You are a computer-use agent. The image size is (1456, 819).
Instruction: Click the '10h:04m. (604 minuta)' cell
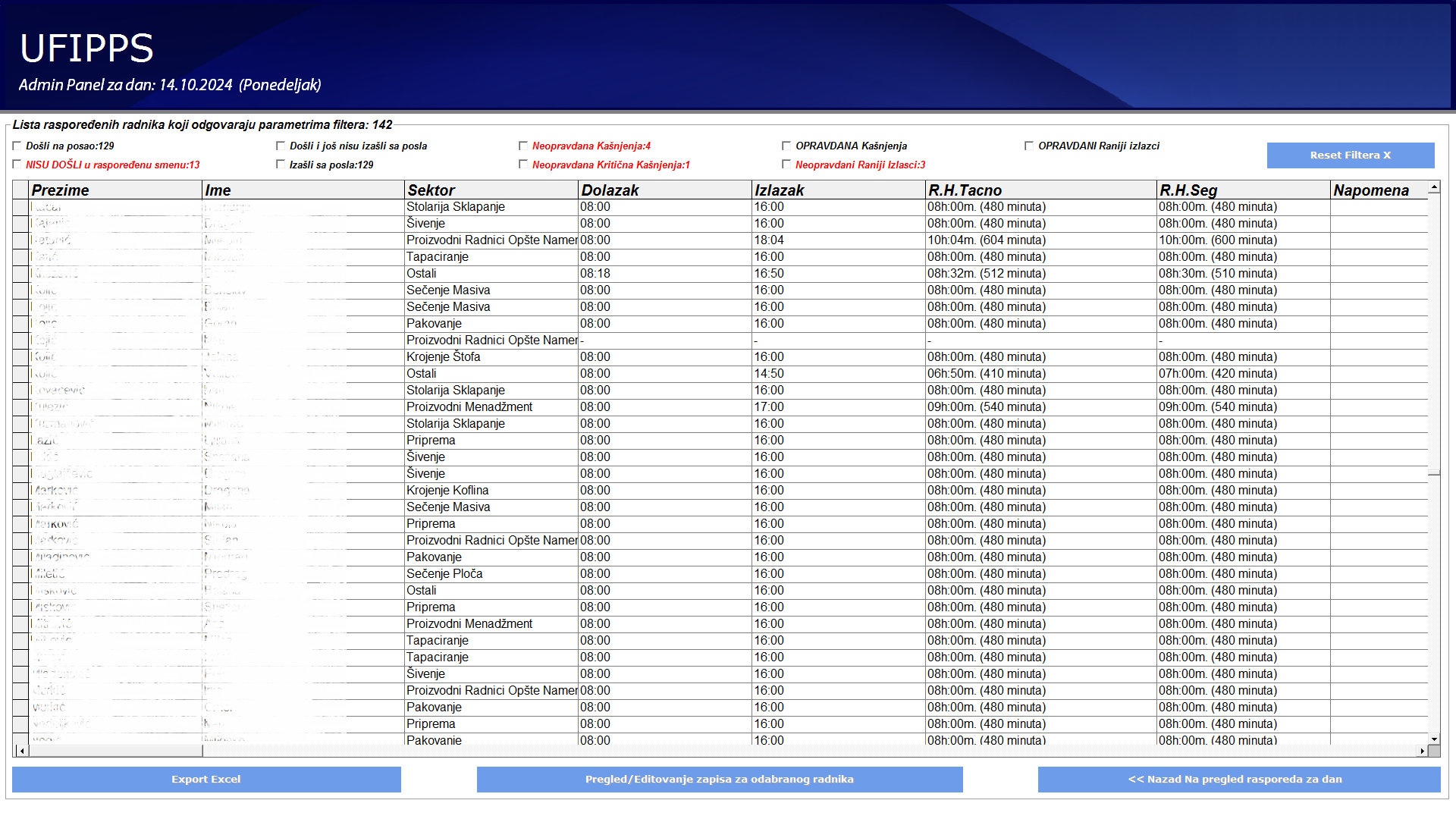(x=1041, y=240)
